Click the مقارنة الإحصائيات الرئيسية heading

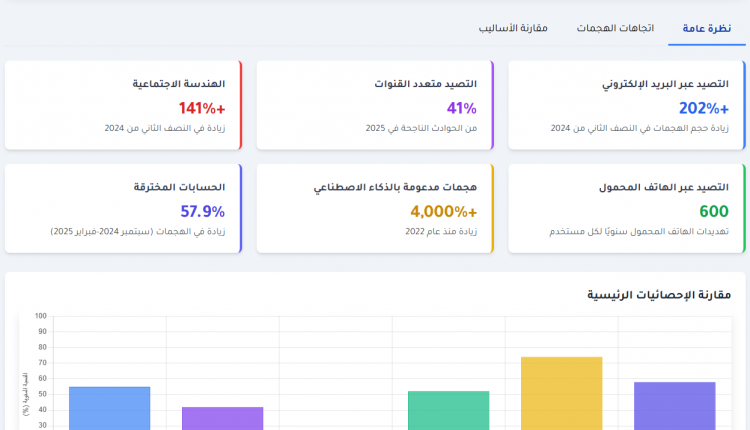659,295
